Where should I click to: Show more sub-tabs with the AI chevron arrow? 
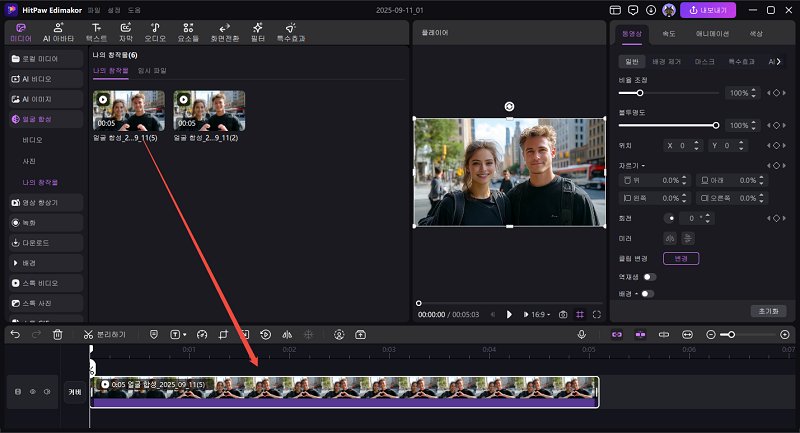(x=779, y=62)
